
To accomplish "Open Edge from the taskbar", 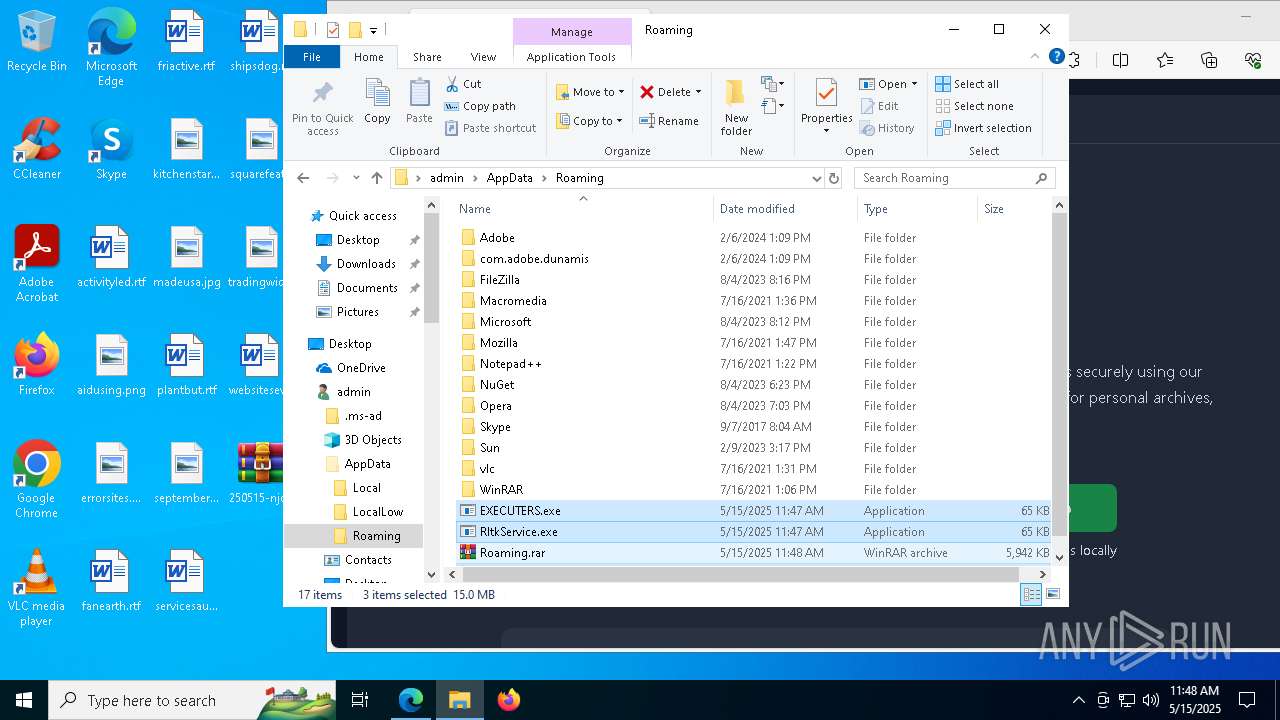I will (x=411, y=700).
